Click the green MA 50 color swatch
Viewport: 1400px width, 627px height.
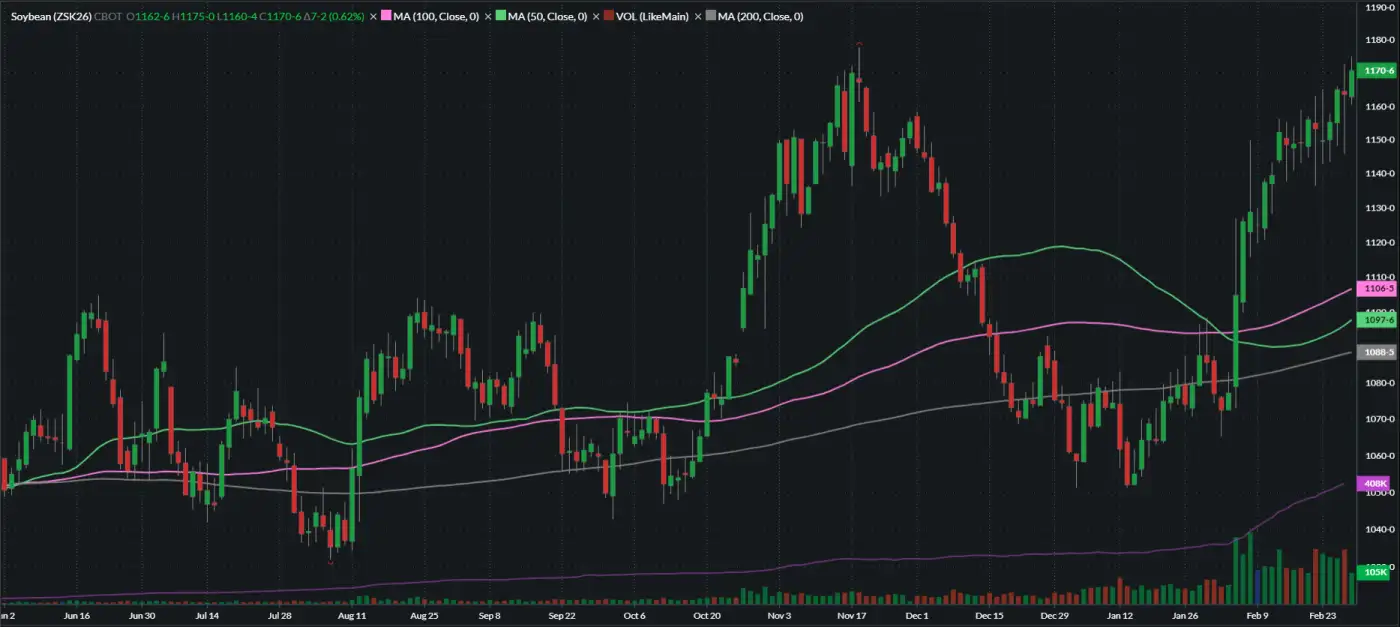point(500,17)
